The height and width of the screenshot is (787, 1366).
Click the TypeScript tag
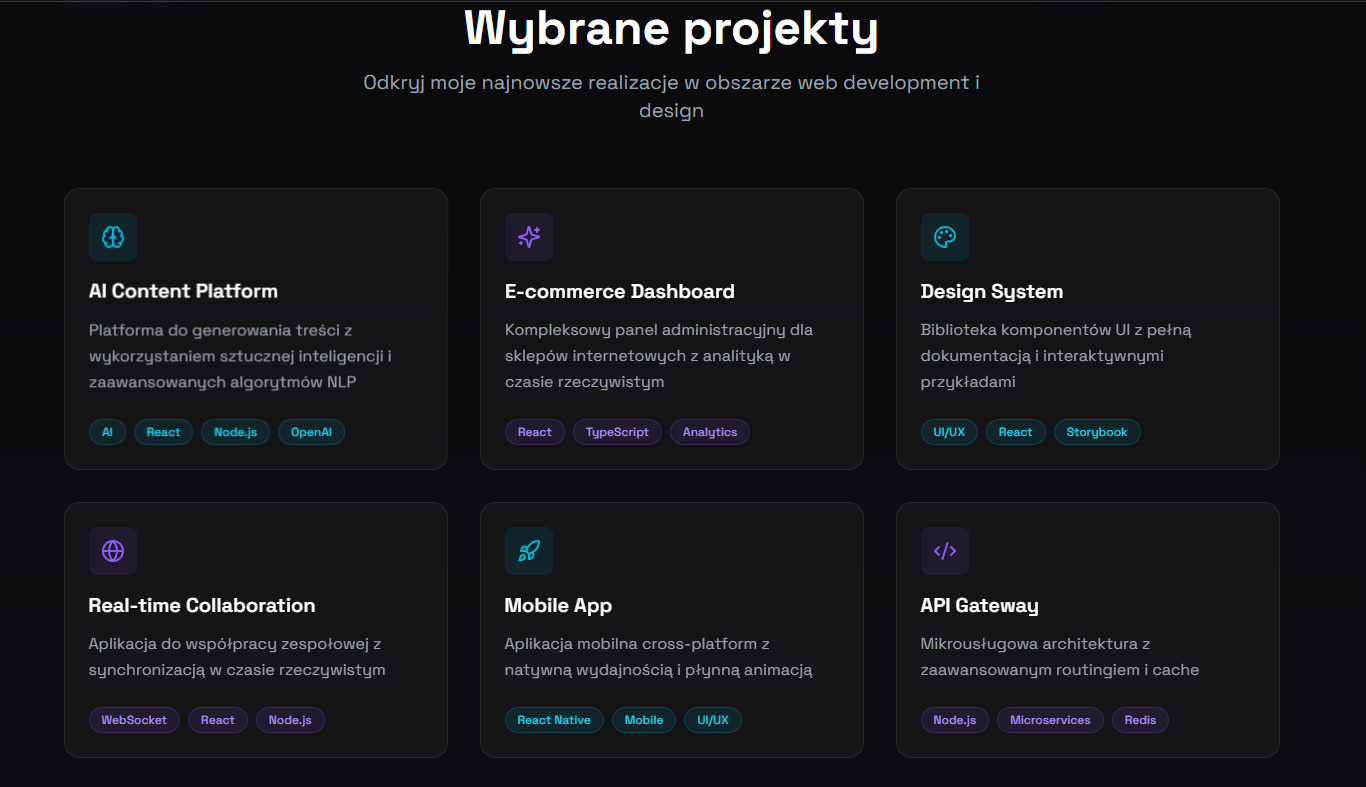[x=617, y=432]
